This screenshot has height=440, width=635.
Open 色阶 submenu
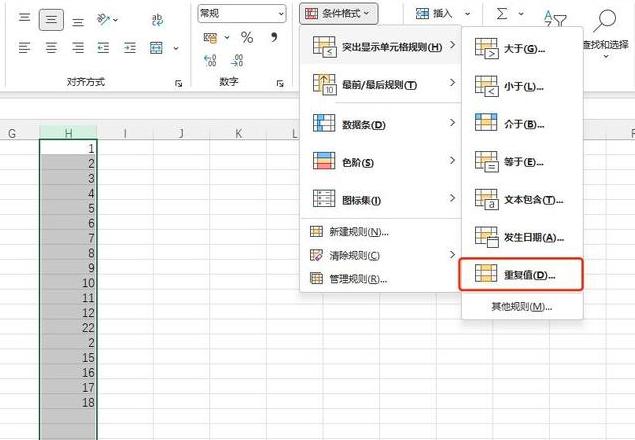coord(381,161)
